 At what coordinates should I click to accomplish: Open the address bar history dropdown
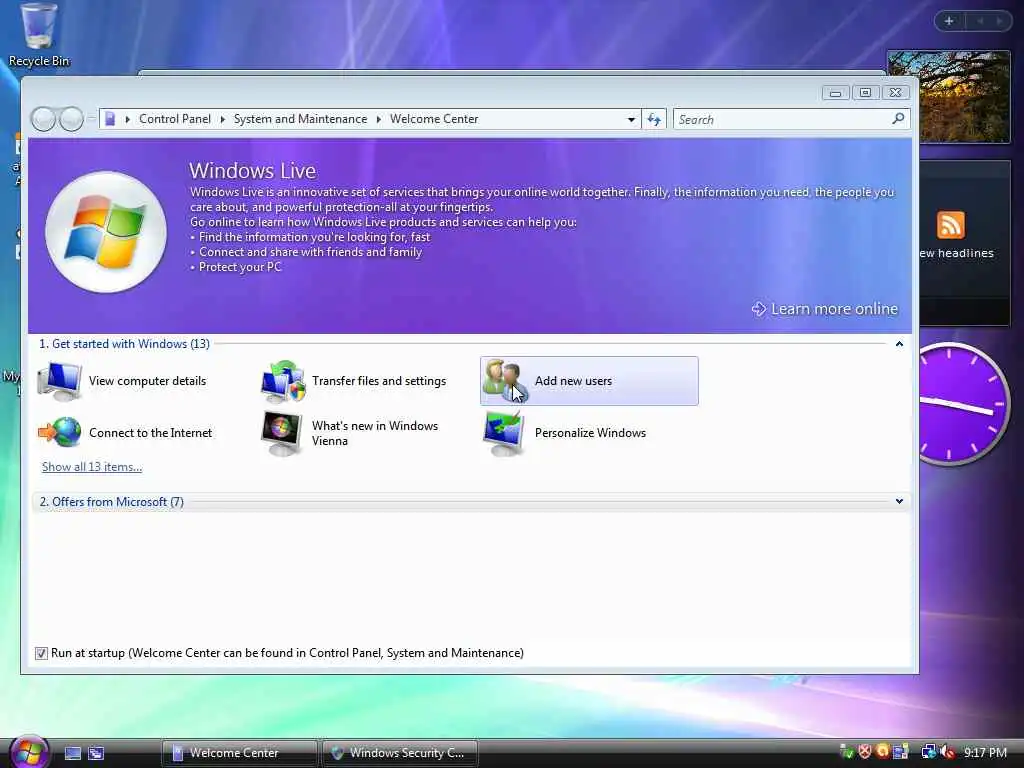(x=631, y=120)
